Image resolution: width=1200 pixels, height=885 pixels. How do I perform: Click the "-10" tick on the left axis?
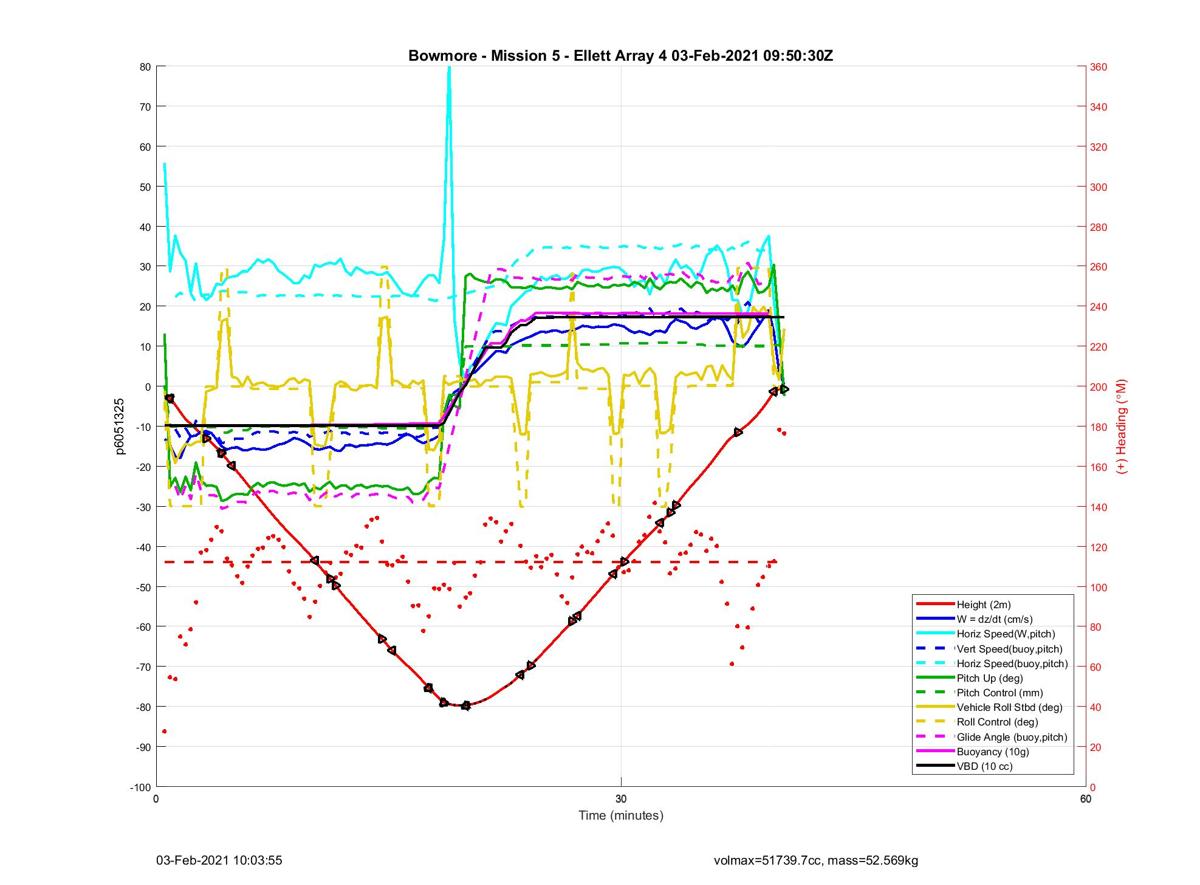point(143,427)
